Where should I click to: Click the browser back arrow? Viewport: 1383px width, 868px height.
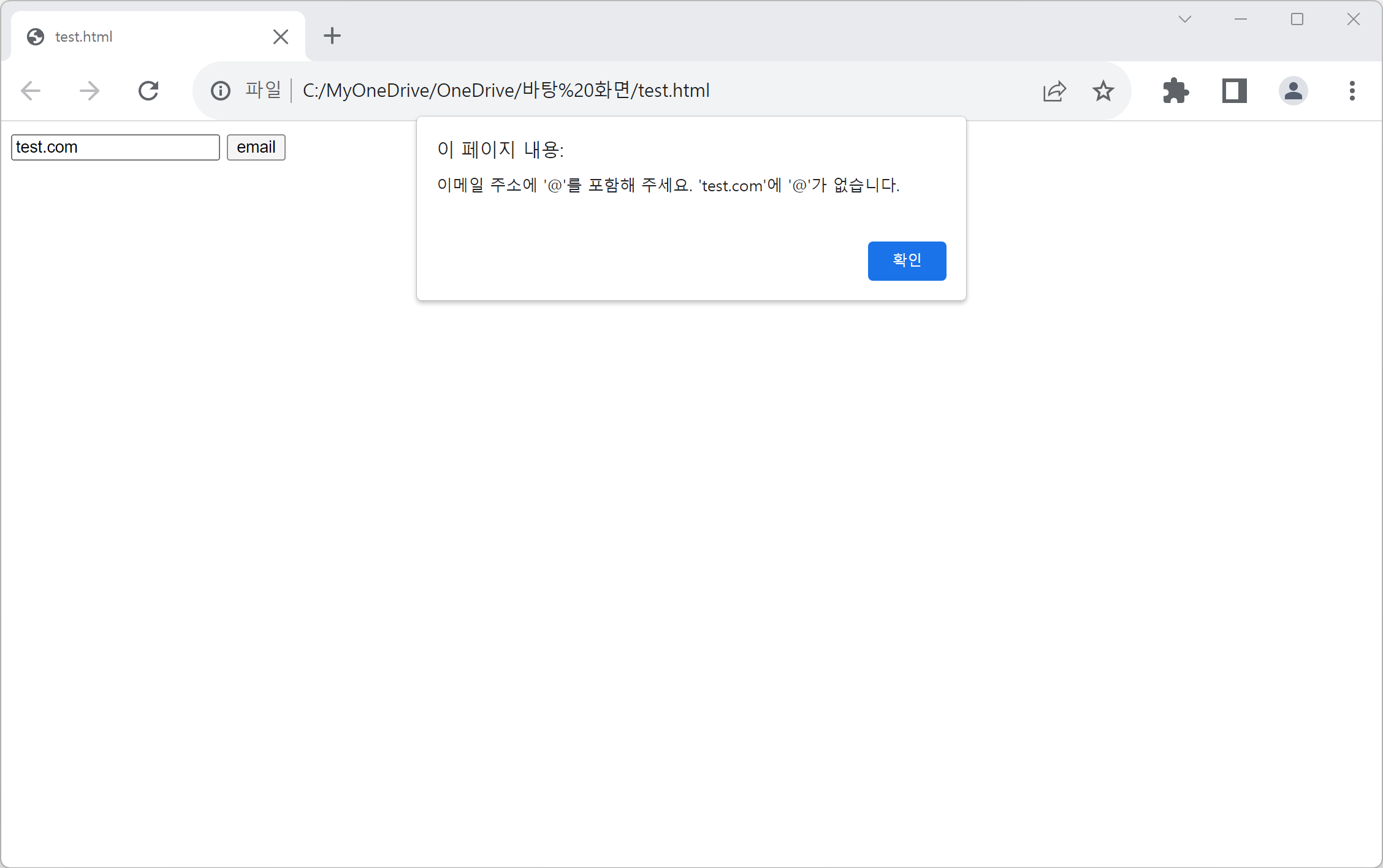pyautogui.click(x=31, y=91)
